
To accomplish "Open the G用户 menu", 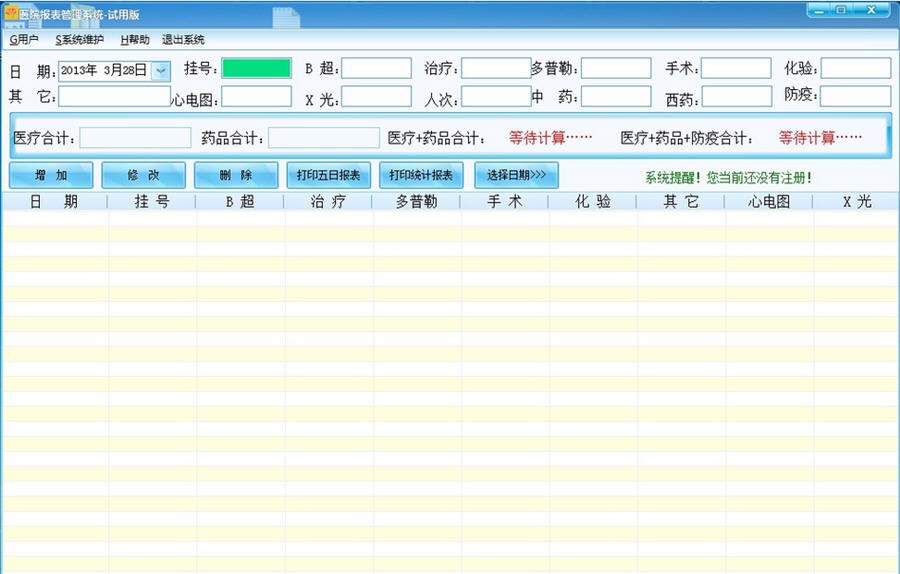I will tap(24, 40).
